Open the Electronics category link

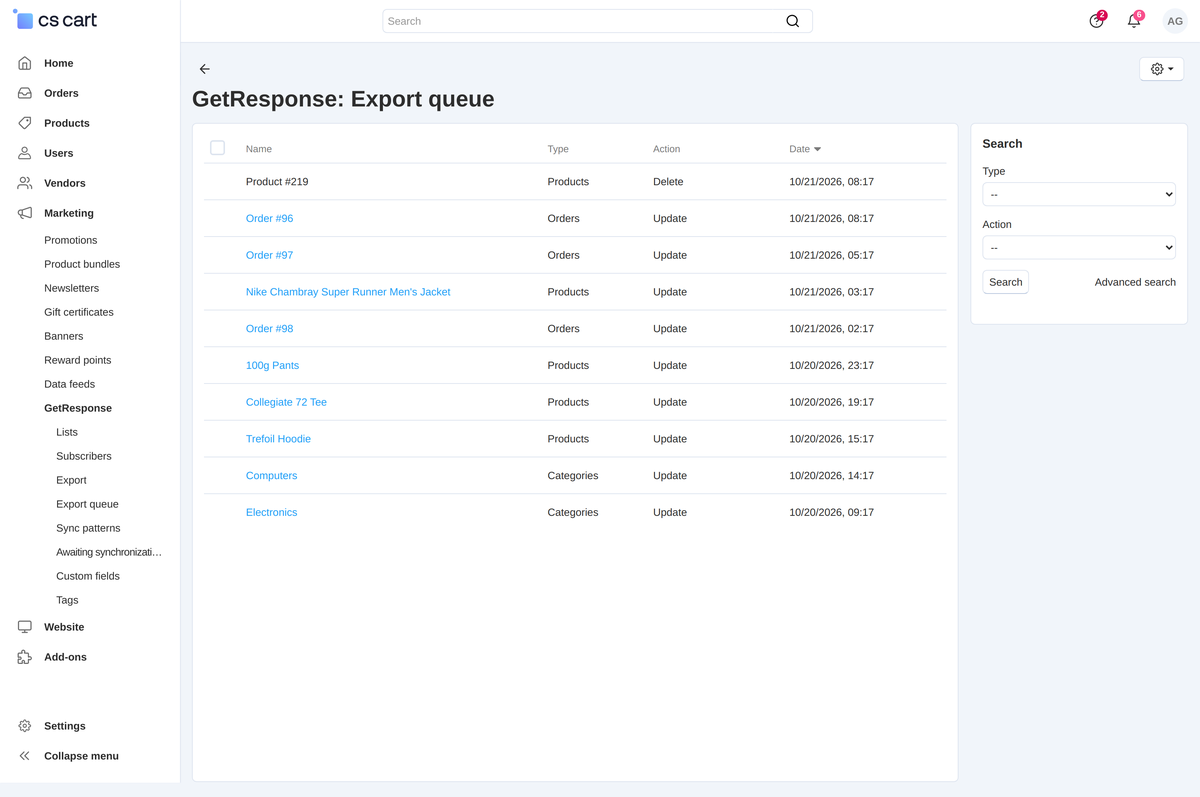271,512
